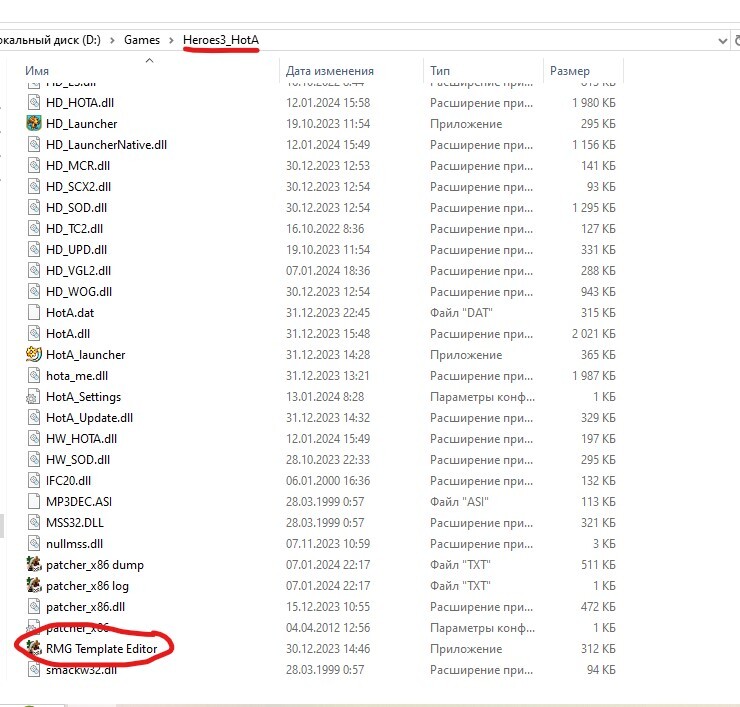Click the MP3DEC.ASI file icon
The height and width of the screenshot is (707, 740).
(x=34, y=501)
